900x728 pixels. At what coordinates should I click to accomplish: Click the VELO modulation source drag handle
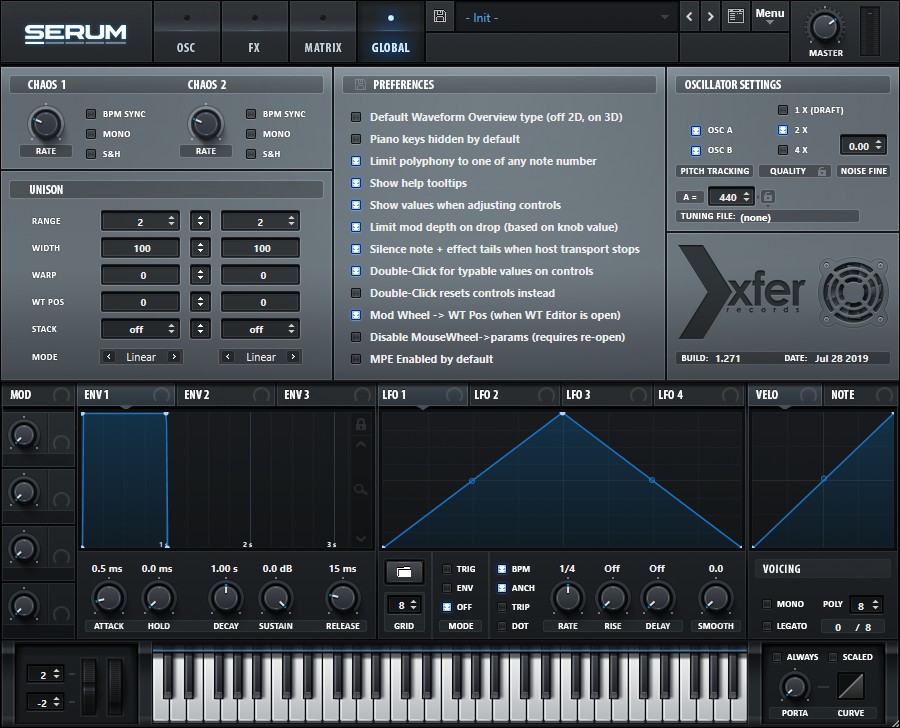point(808,395)
